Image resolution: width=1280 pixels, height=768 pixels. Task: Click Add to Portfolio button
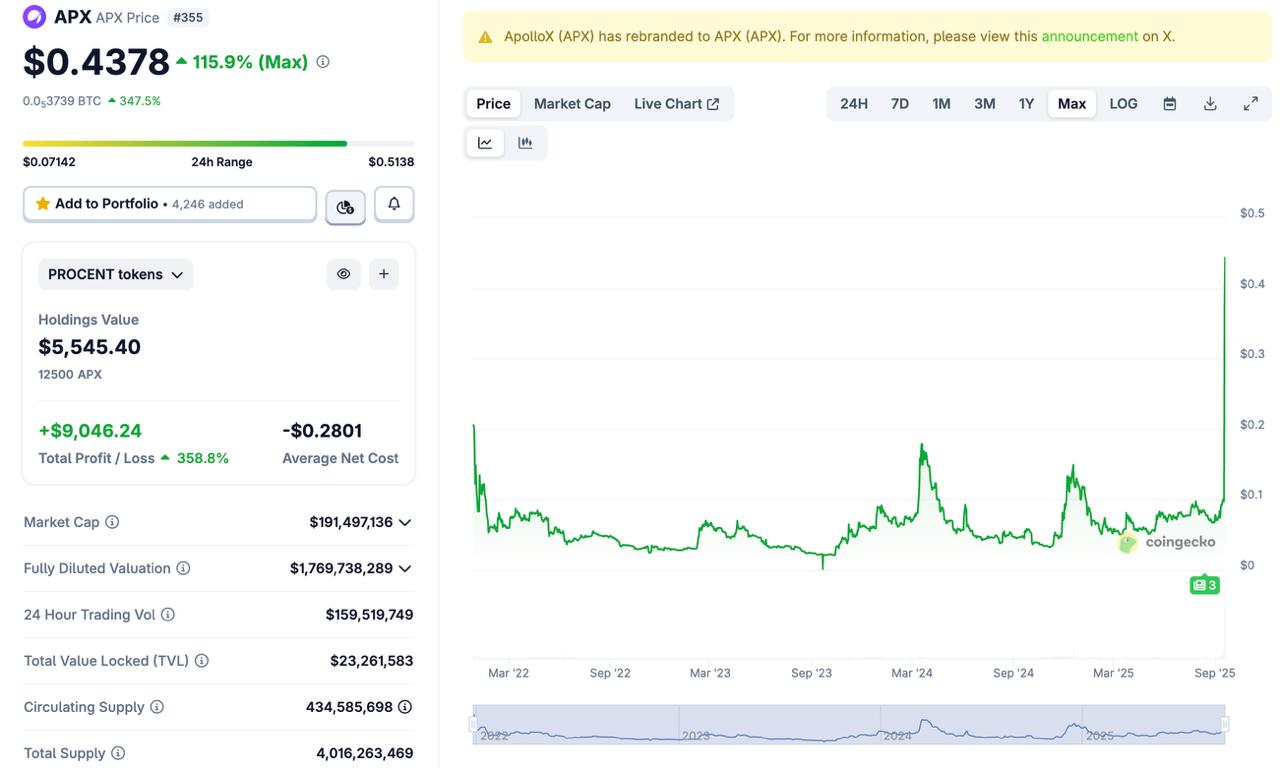[x=170, y=204]
